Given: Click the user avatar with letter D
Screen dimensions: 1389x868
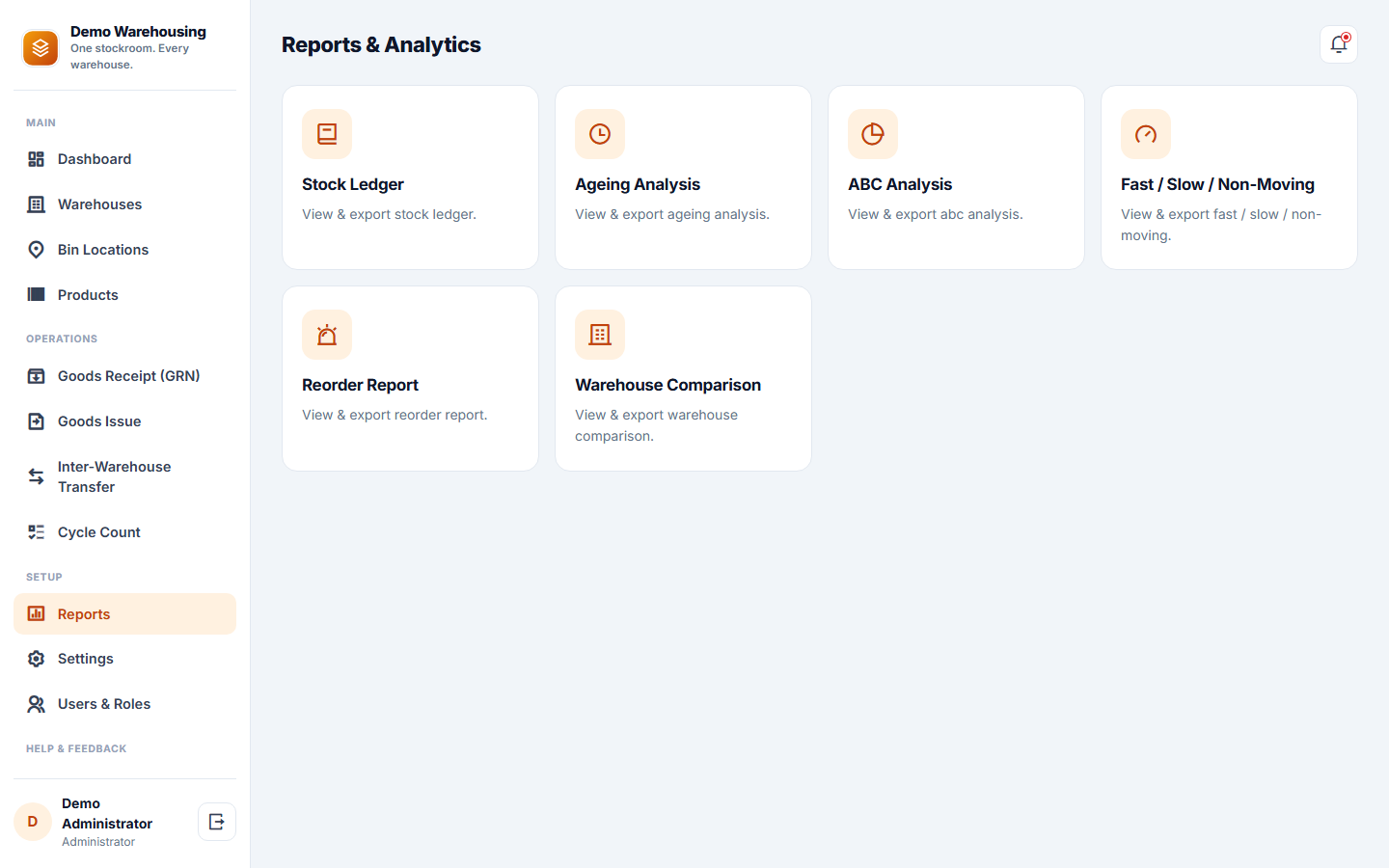Looking at the screenshot, I should click(x=33, y=822).
